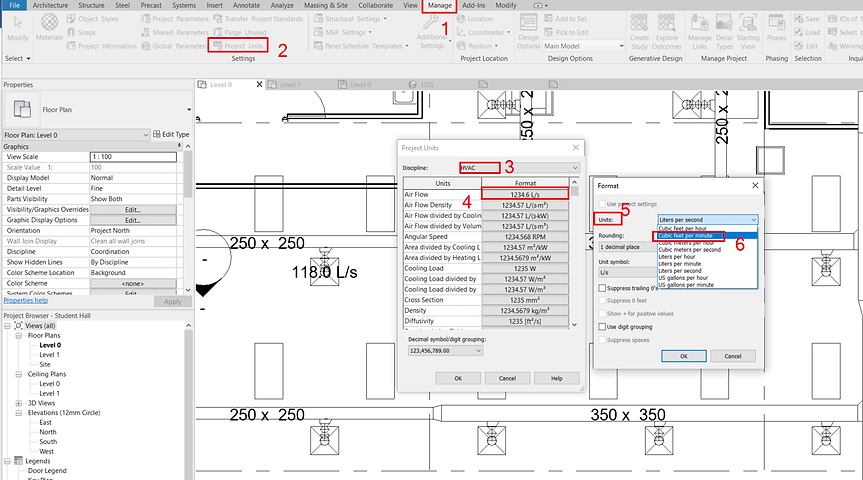Open Shared Parameters
The height and width of the screenshot is (480, 863).
(x=175, y=32)
